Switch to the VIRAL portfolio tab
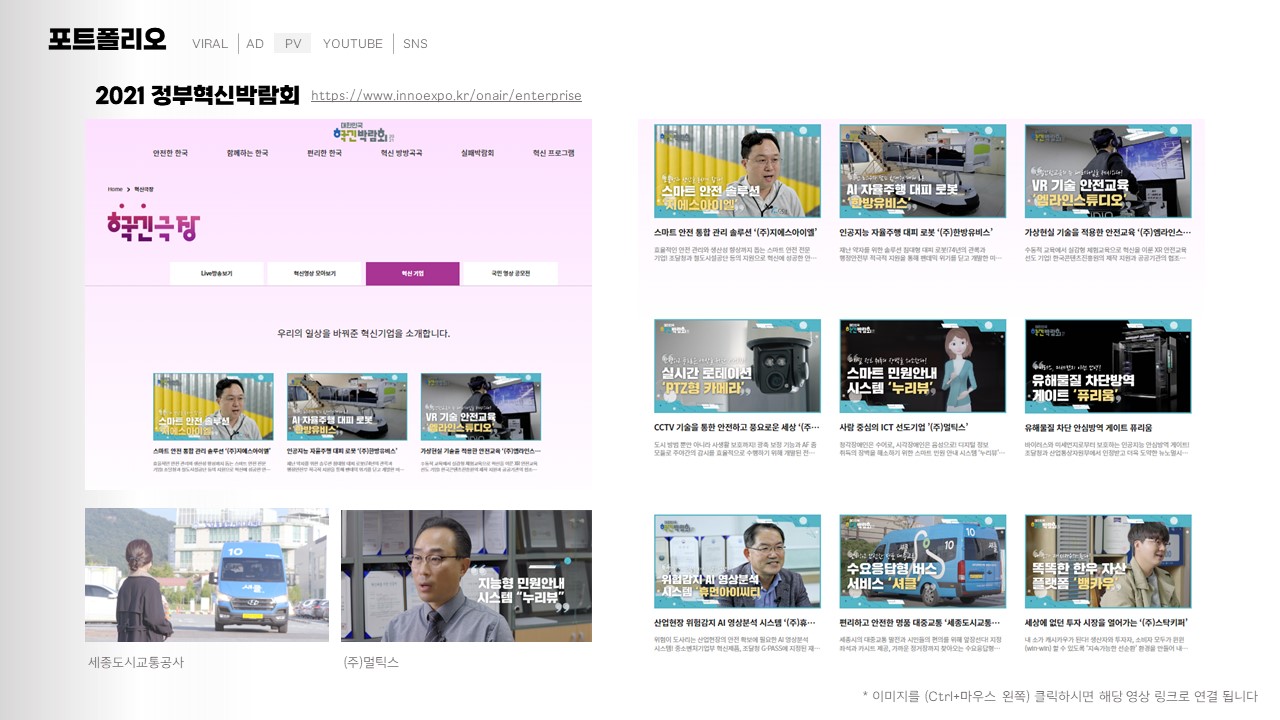The width and height of the screenshot is (1280, 720). click(210, 43)
